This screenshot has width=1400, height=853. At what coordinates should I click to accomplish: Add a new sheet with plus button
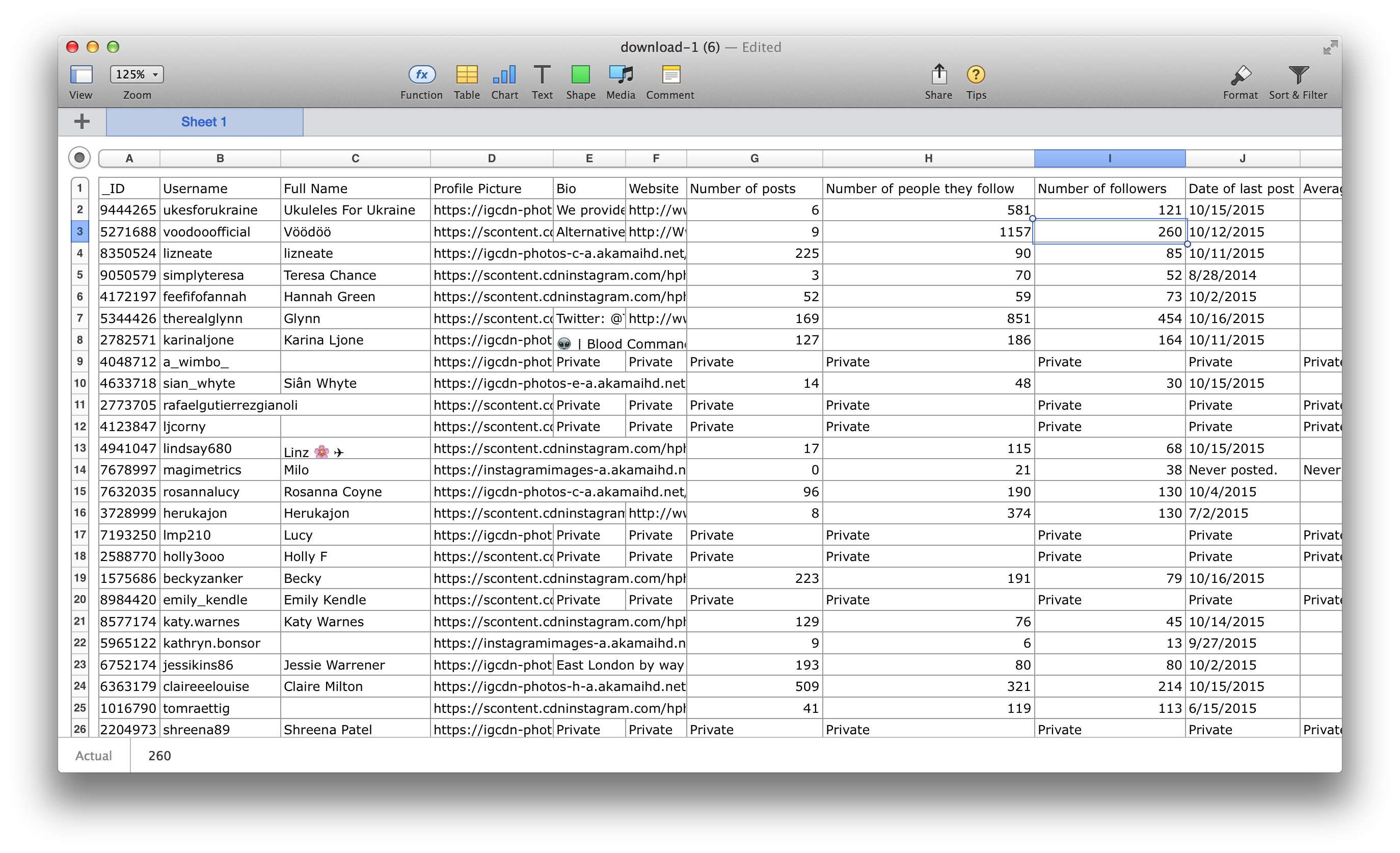(83, 121)
